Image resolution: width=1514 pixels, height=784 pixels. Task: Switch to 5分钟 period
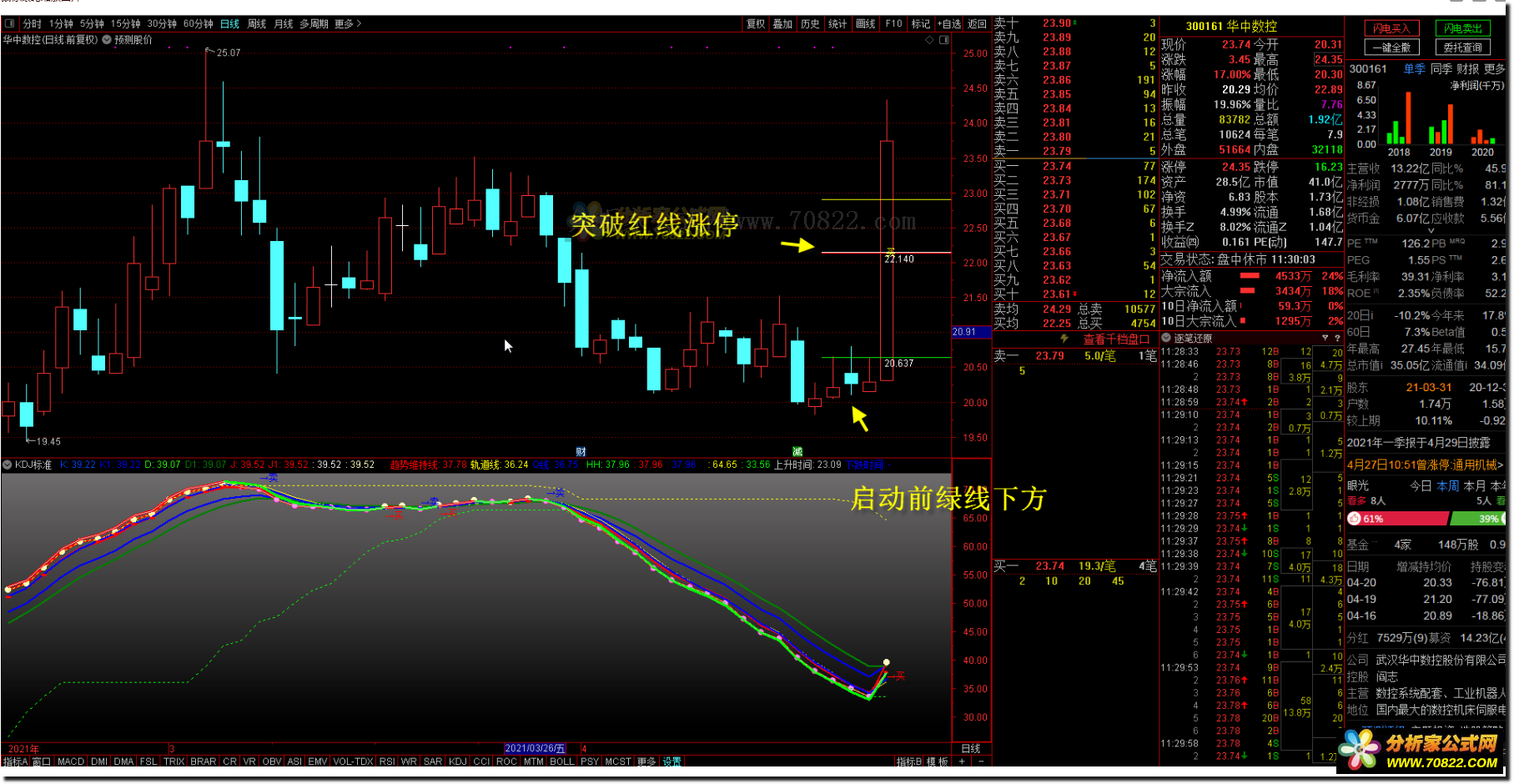92,24
